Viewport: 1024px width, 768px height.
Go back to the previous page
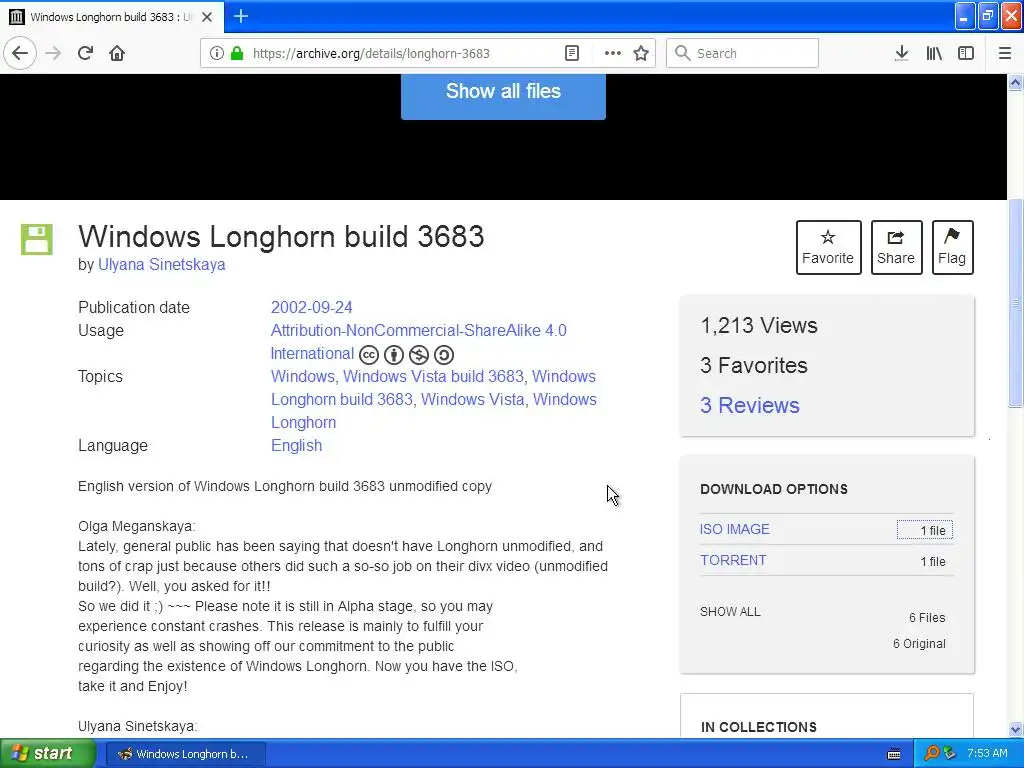[x=20, y=53]
